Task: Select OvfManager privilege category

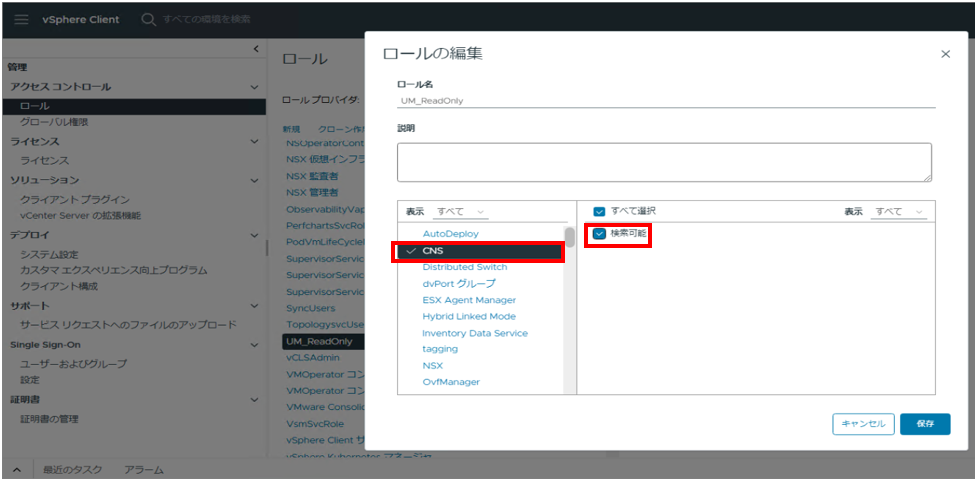Action: pyautogui.click(x=451, y=382)
